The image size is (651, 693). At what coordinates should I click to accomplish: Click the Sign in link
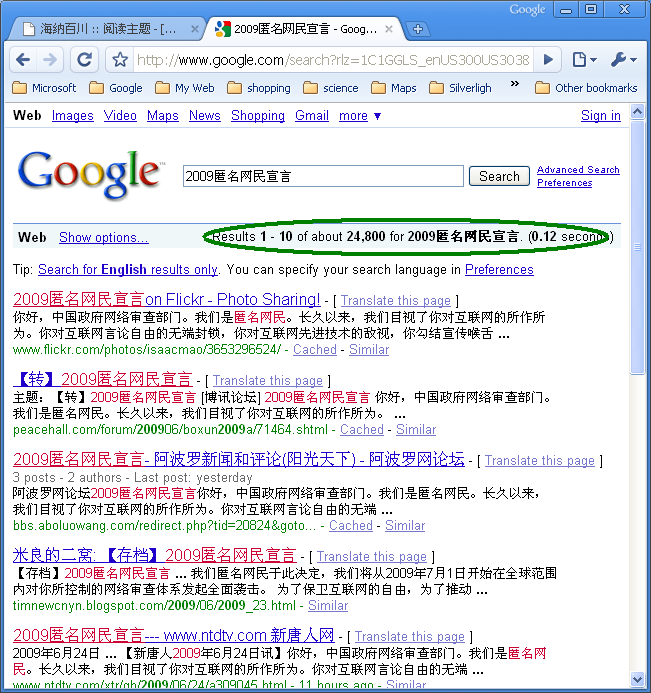(x=601, y=116)
